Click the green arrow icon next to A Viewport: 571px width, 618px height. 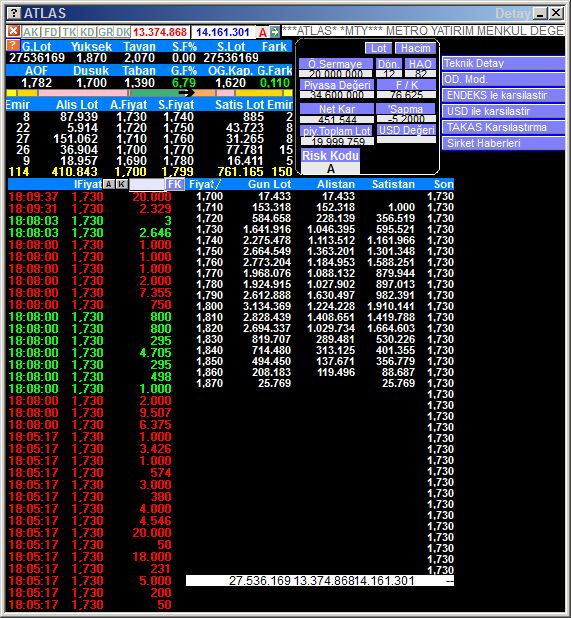pyautogui.click(x=275, y=32)
